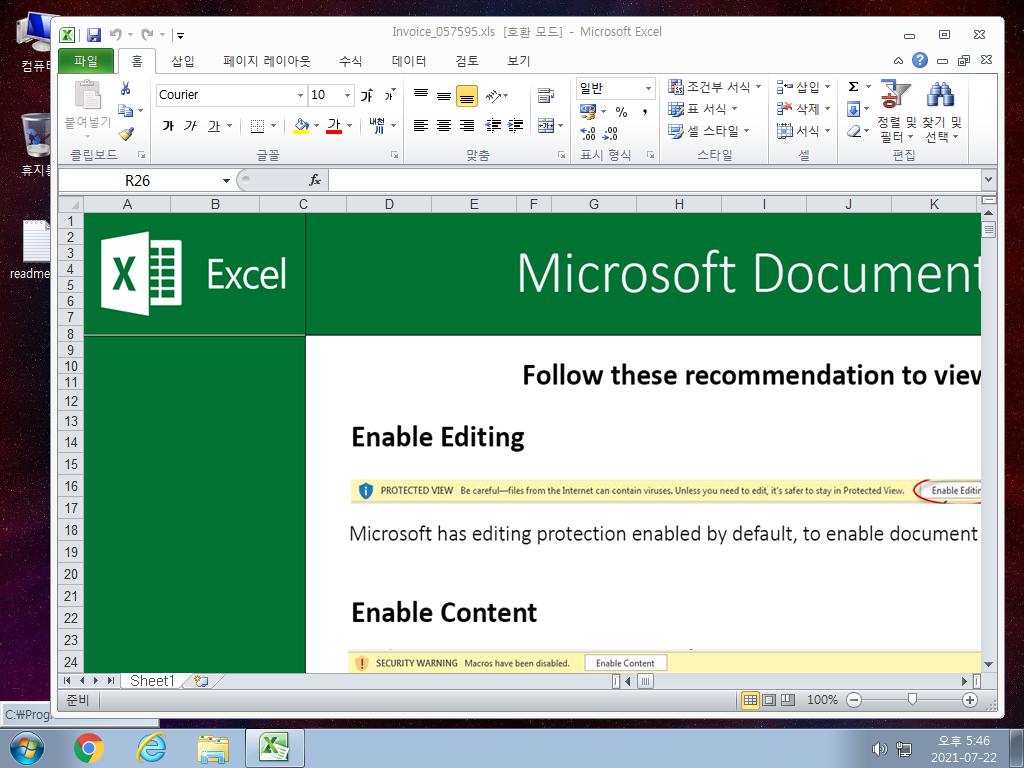Switch to the 수식 tab
Screen dimensions: 1024x768
(351, 61)
